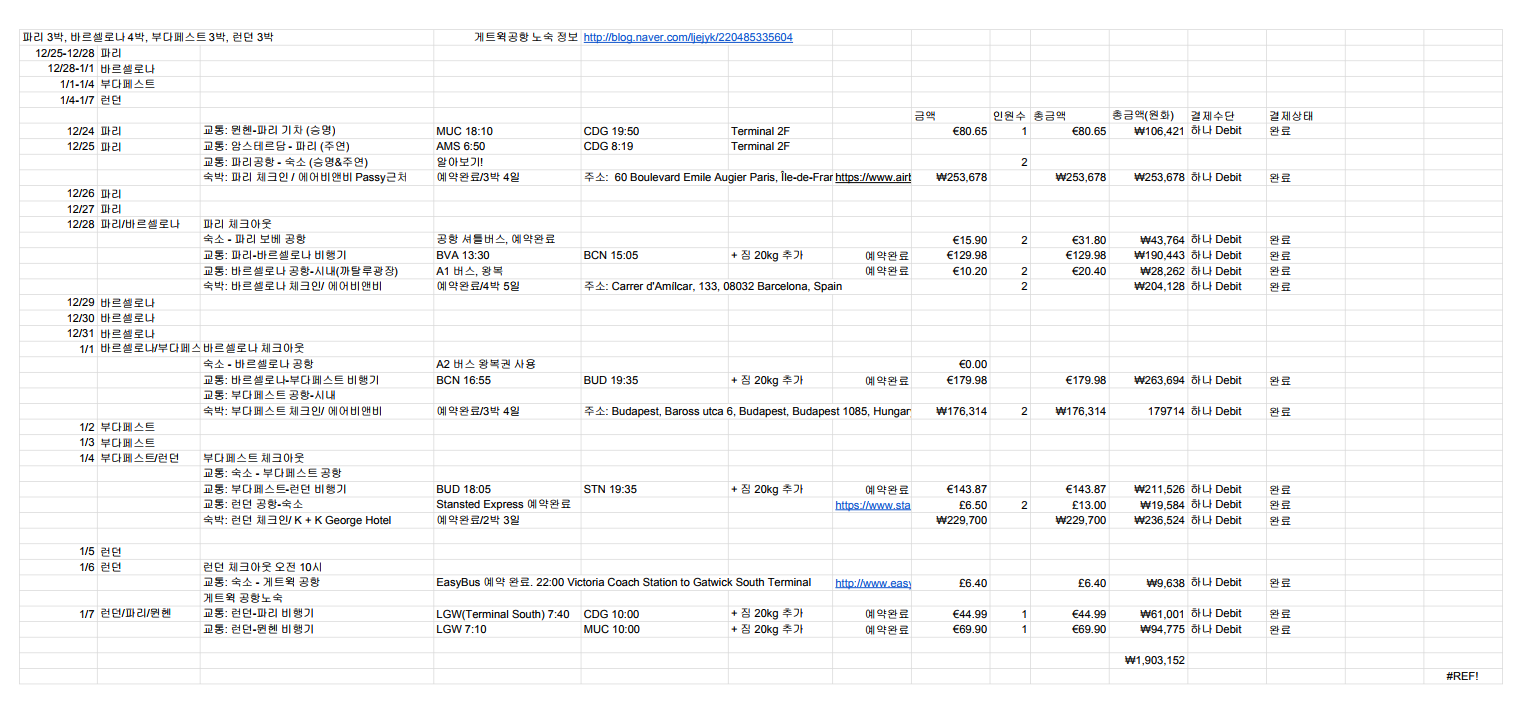
Task: Open the blog.naver.com link
Action: (687, 38)
